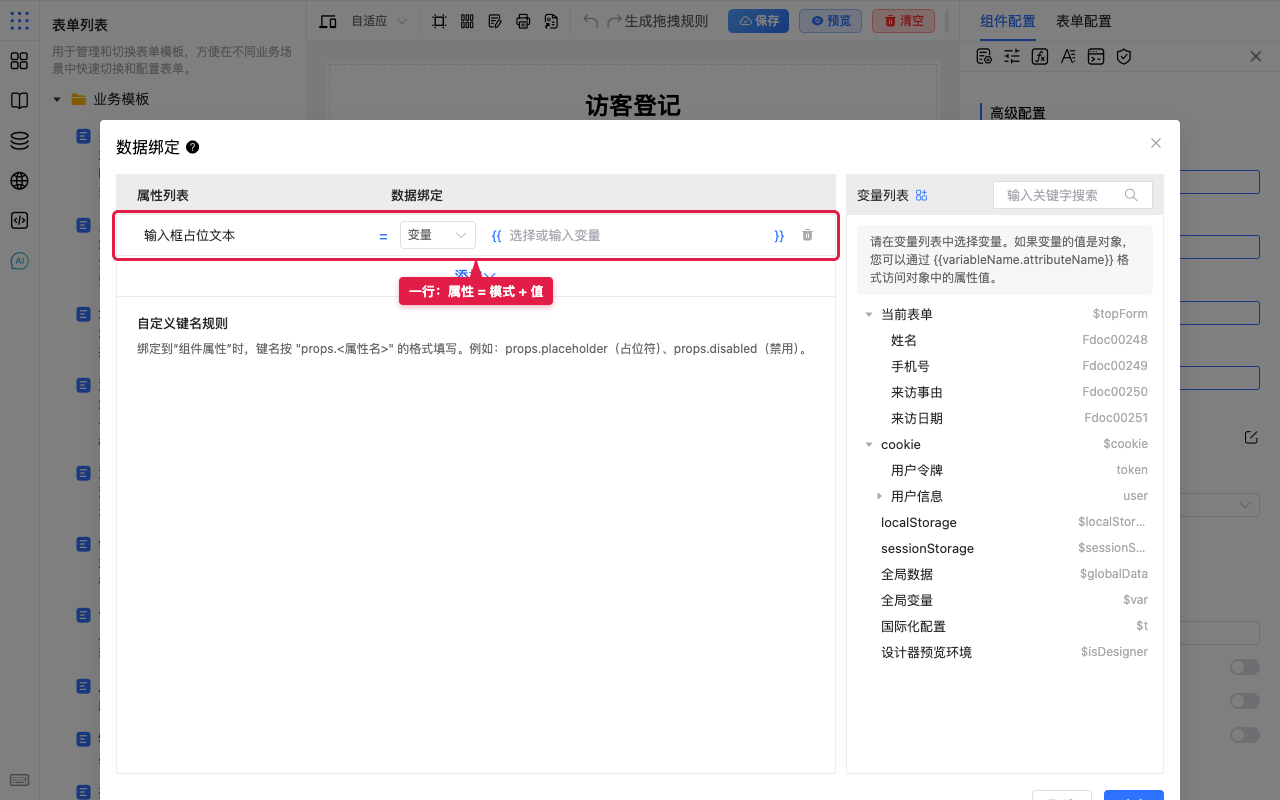Viewport: 1280px width, 800px height.
Task: Expand the 用户信息 tree node
Action: [x=879, y=496]
